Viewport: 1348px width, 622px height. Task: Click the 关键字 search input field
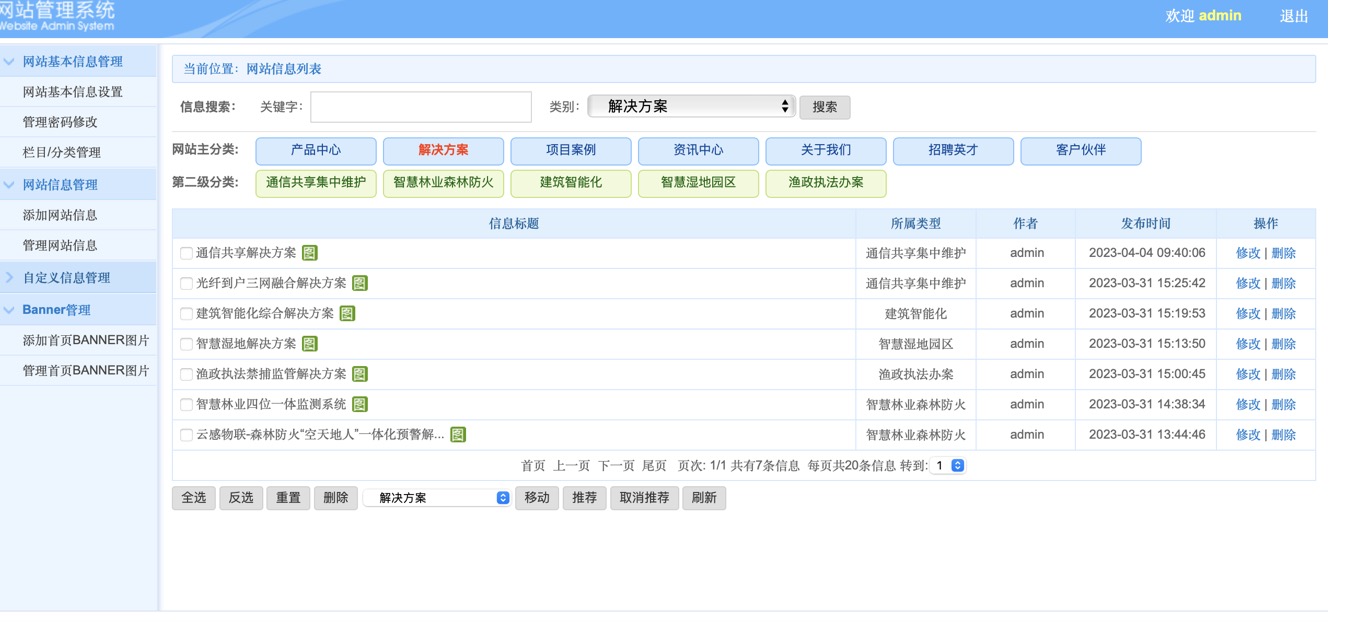[421, 107]
